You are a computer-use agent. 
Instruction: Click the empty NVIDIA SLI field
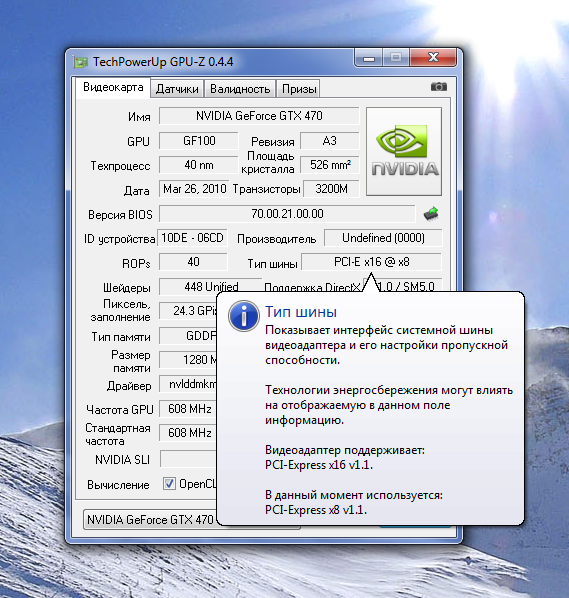click(x=188, y=459)
